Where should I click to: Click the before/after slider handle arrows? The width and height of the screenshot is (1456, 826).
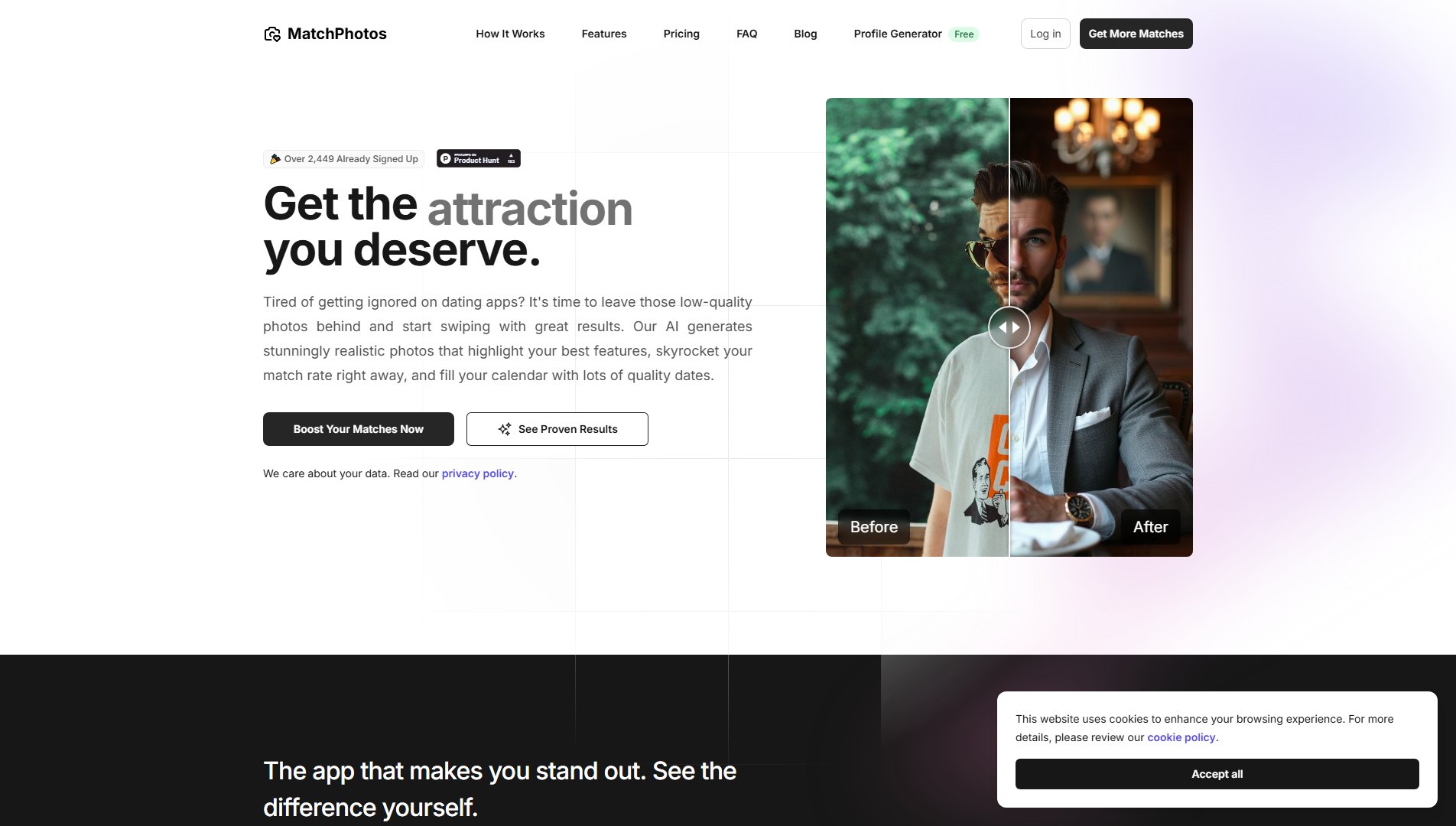pyautogui.click(x=1009, y=327)
